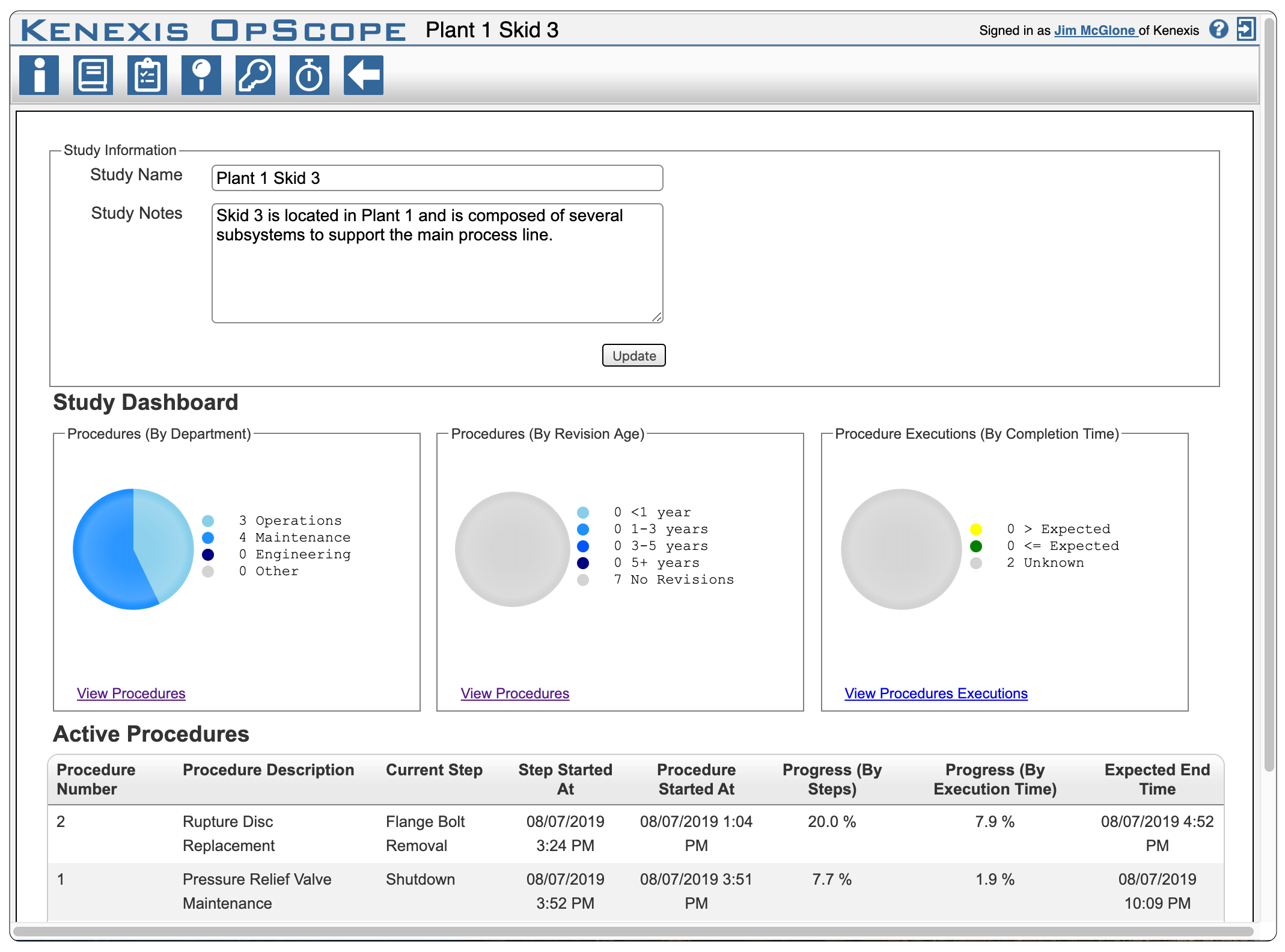1285x952 pixels.
Task: Click the pushpin toolbar icon
Action: pos(201,75)
